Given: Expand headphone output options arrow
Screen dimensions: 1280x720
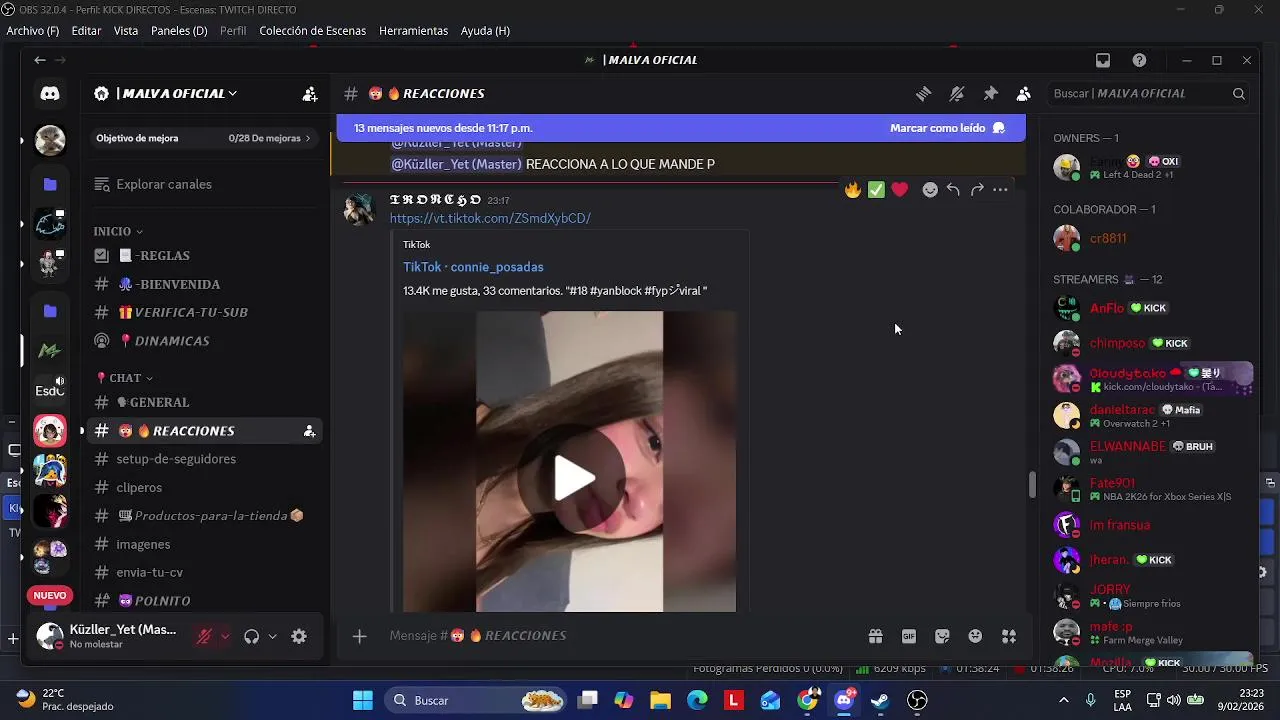Looking at the screenshot, I should tap(272, 636).
